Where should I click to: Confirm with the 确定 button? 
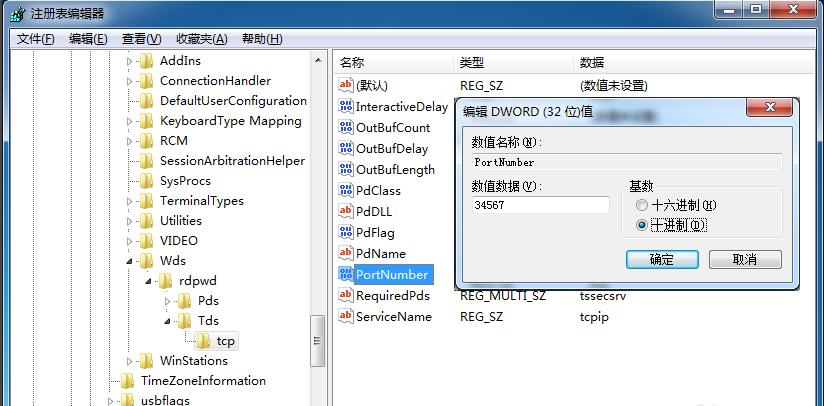pyautogui.click(x=662, y=259)
